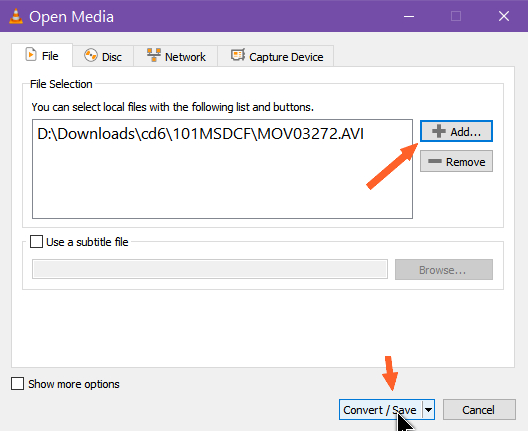
Task: Tick the Show more options checkbox
Action: pyautogui.click(x=18, y=384)
